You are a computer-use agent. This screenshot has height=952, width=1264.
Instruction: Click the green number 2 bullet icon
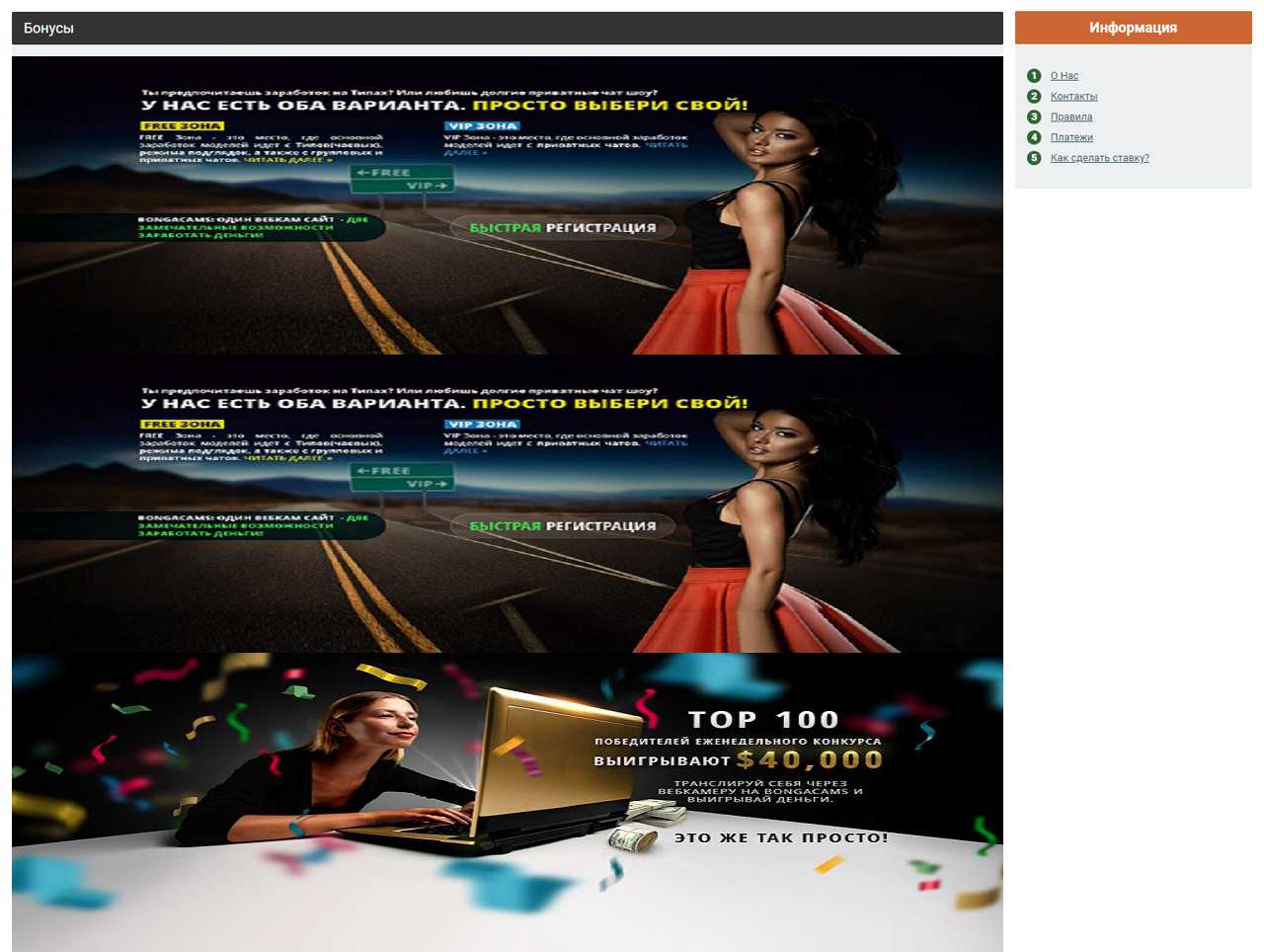[1034, 97]
